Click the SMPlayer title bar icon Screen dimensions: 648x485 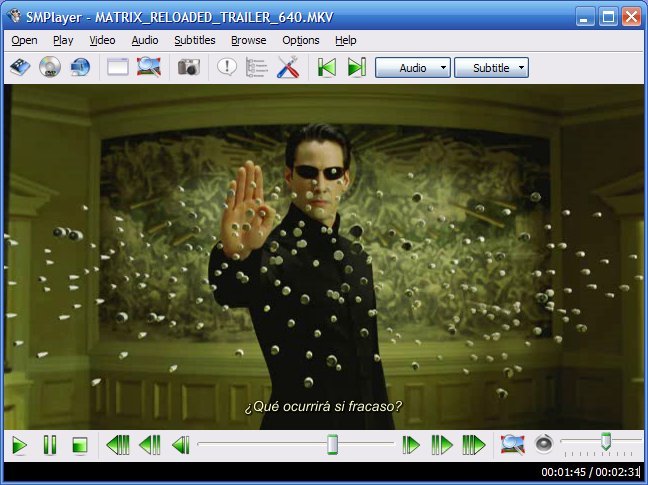pyautogui.click(x=14, y=16)
